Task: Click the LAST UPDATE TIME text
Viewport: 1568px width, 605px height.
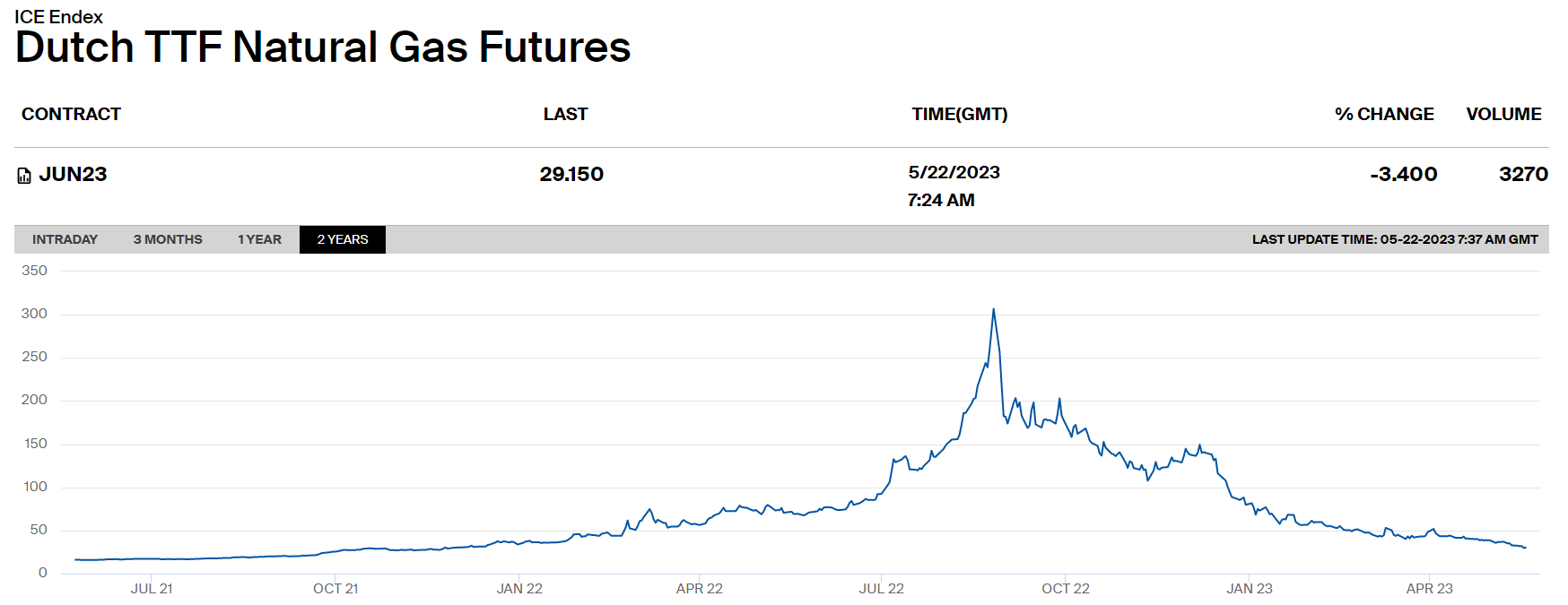Action: [x=1394, y=239]
